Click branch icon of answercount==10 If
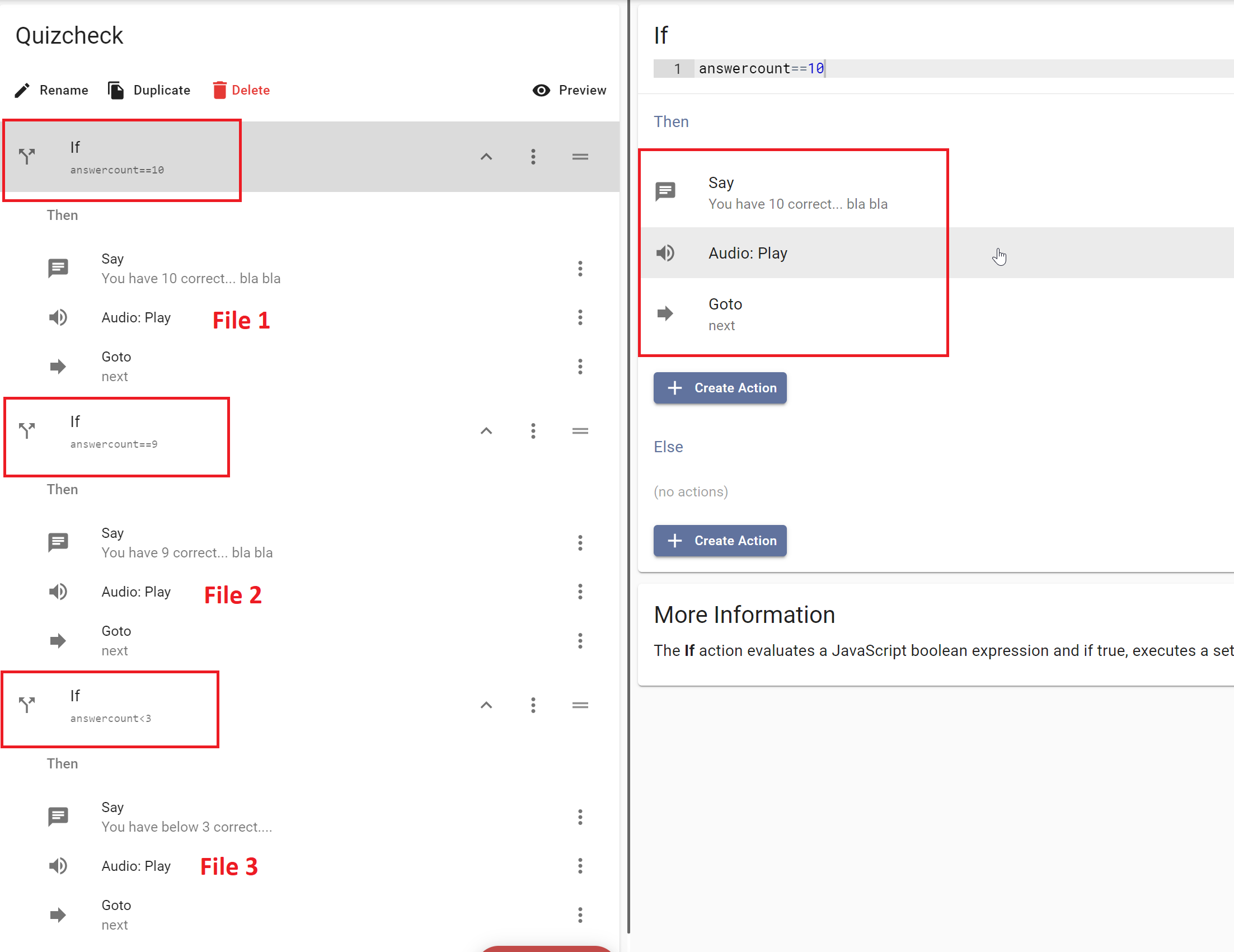Image resolution: width=1234 pixels, height=952 pixels. pos(27,157)
